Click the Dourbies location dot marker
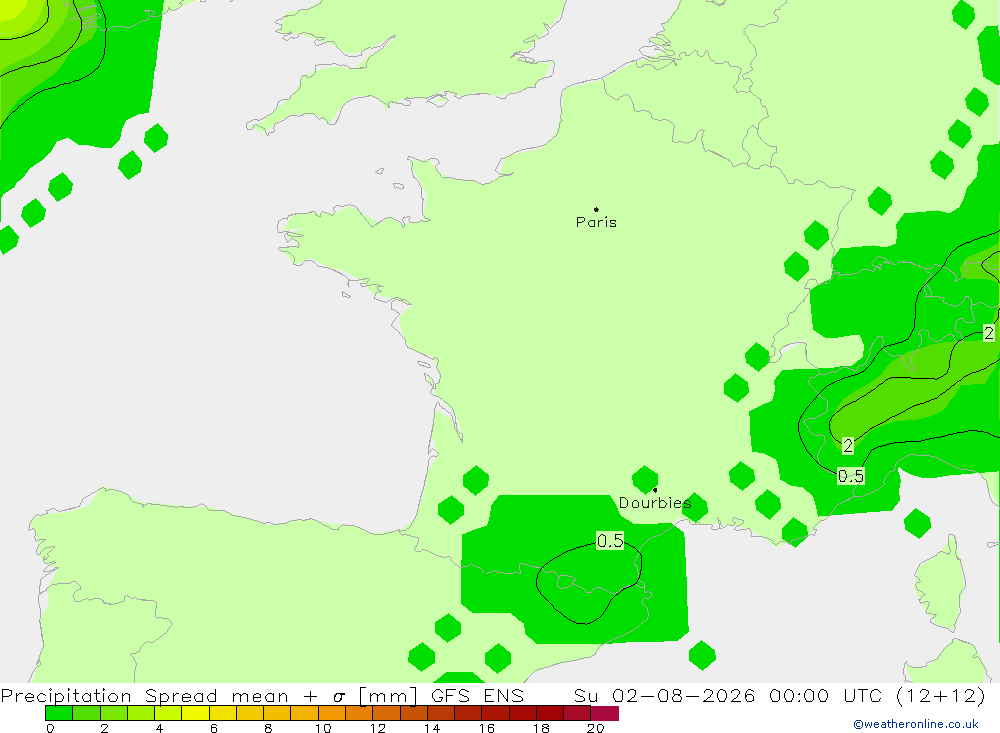1000x733 pixels. (655, 490)
